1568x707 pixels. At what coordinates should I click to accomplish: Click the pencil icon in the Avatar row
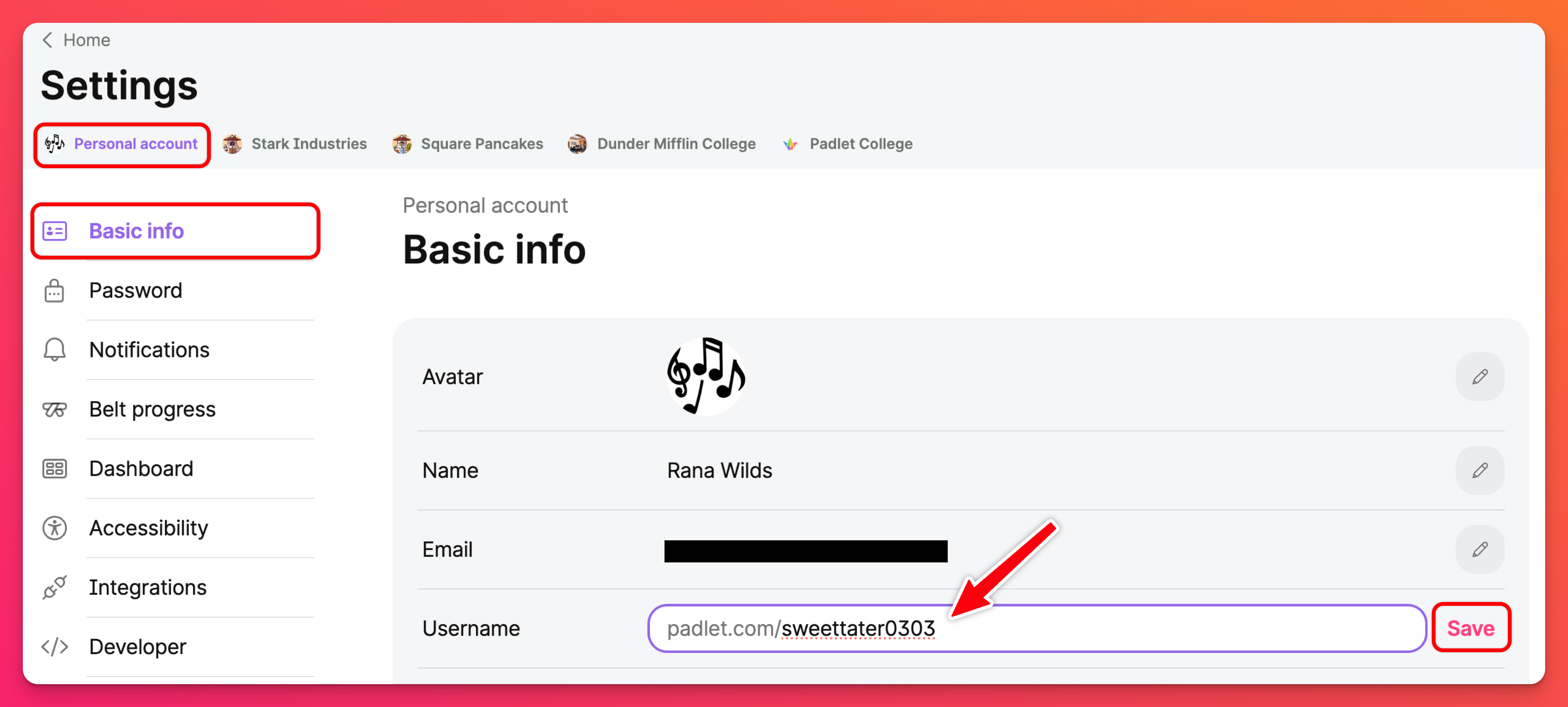pos(1479,377)
